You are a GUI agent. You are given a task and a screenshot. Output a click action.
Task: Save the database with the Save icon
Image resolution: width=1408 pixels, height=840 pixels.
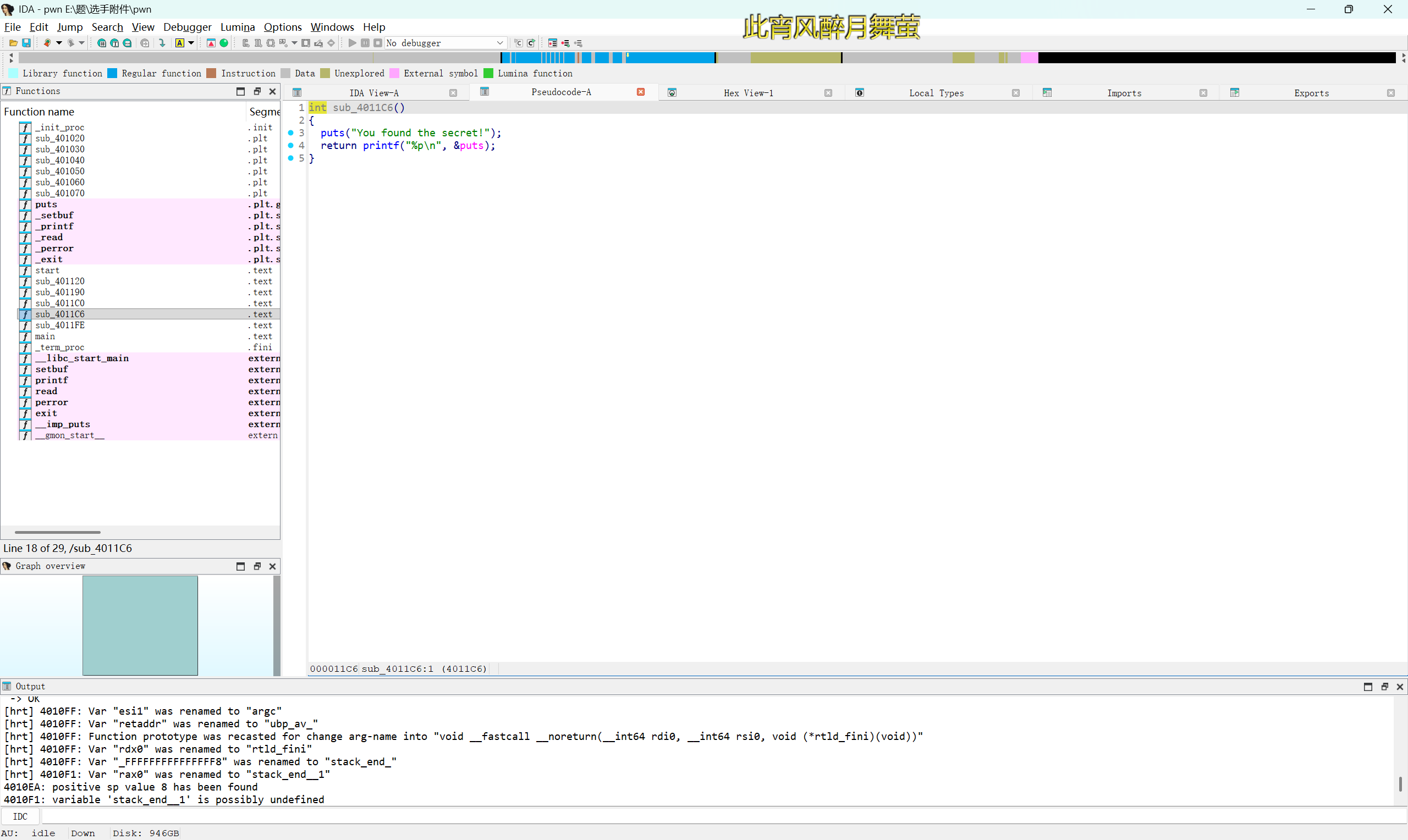coord(26,42)
